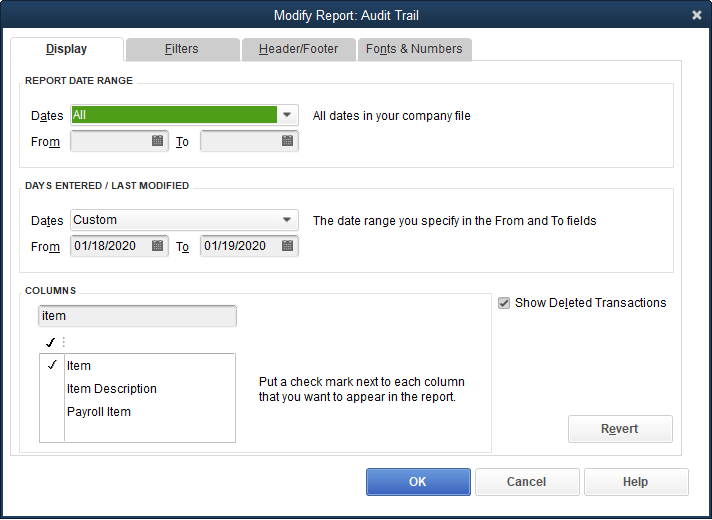
Task: Open calendar for Report Date Range From field
Action: tap(157, 141)
